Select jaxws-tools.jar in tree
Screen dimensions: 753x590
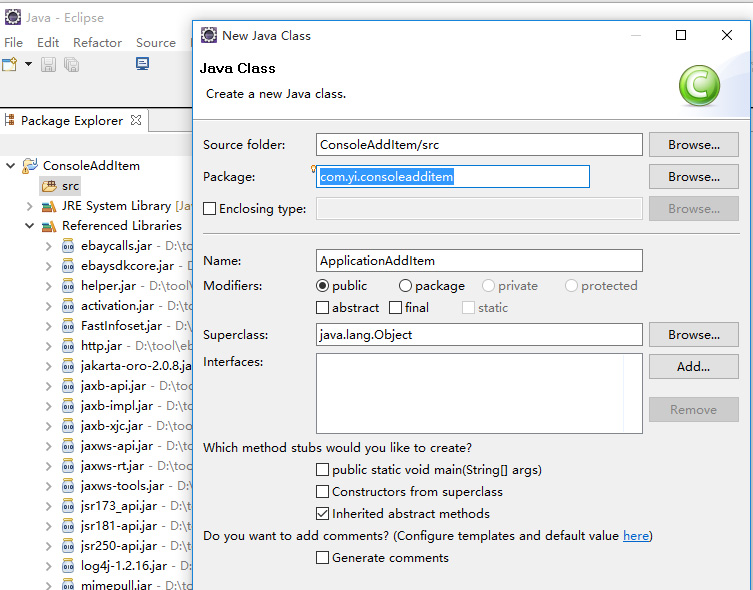[122, 486]
